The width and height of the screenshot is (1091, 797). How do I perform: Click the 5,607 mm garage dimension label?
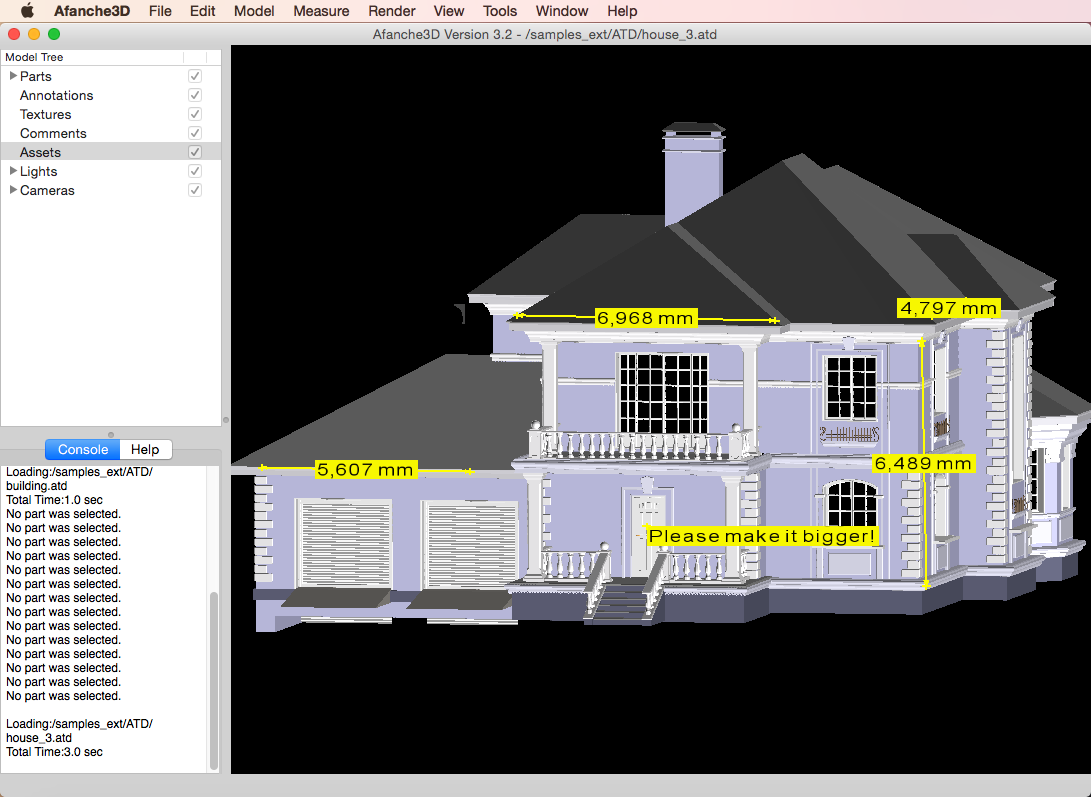[365, 469]
